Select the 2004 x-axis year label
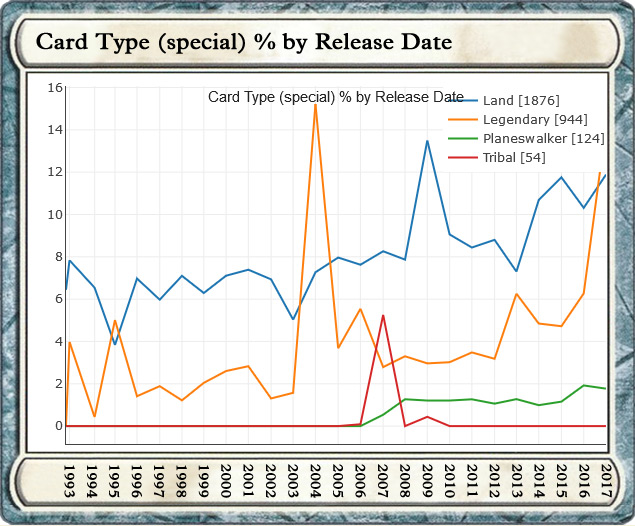 316,480
